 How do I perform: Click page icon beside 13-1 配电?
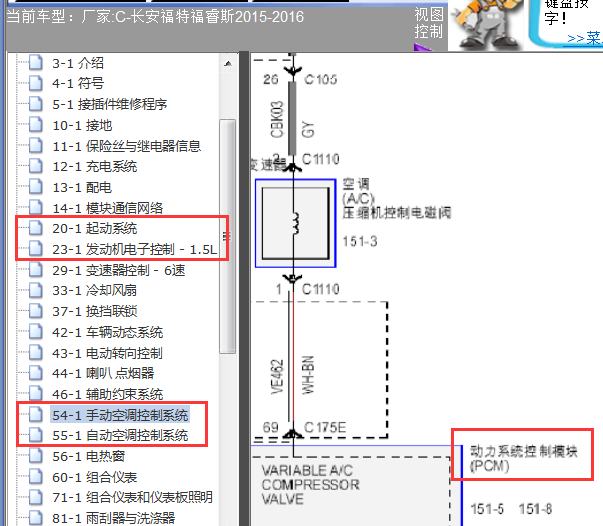(x=36, y=187)
